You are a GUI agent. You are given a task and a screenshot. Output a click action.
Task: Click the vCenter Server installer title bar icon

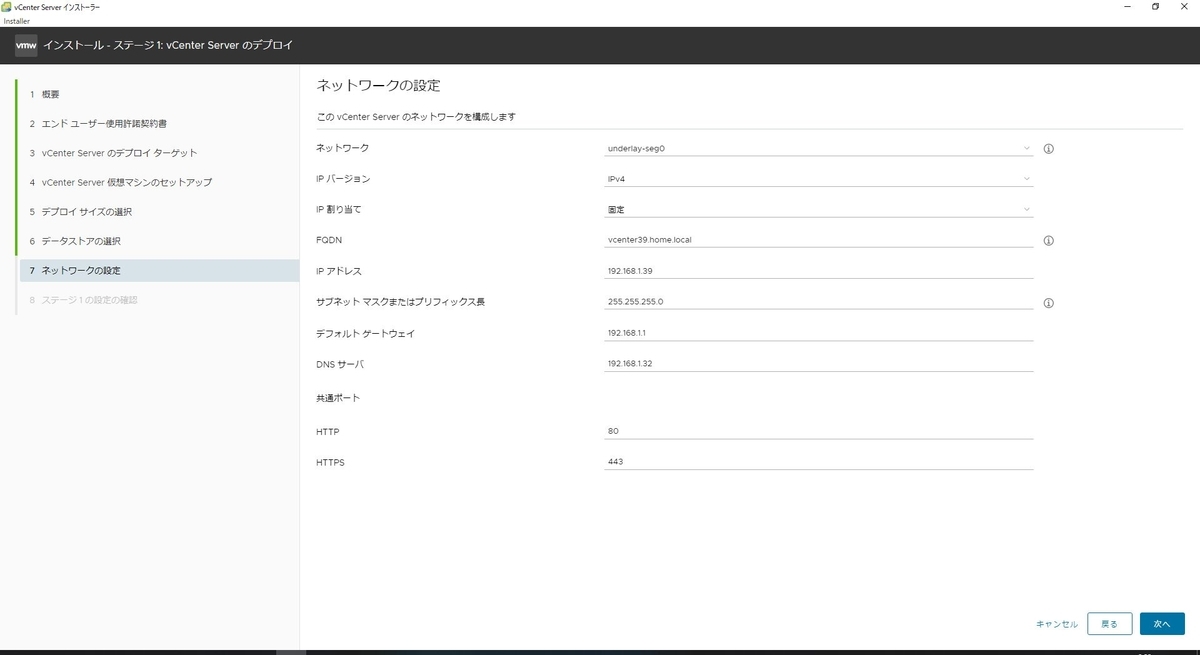pyautogui.click(x=6, y=6)
